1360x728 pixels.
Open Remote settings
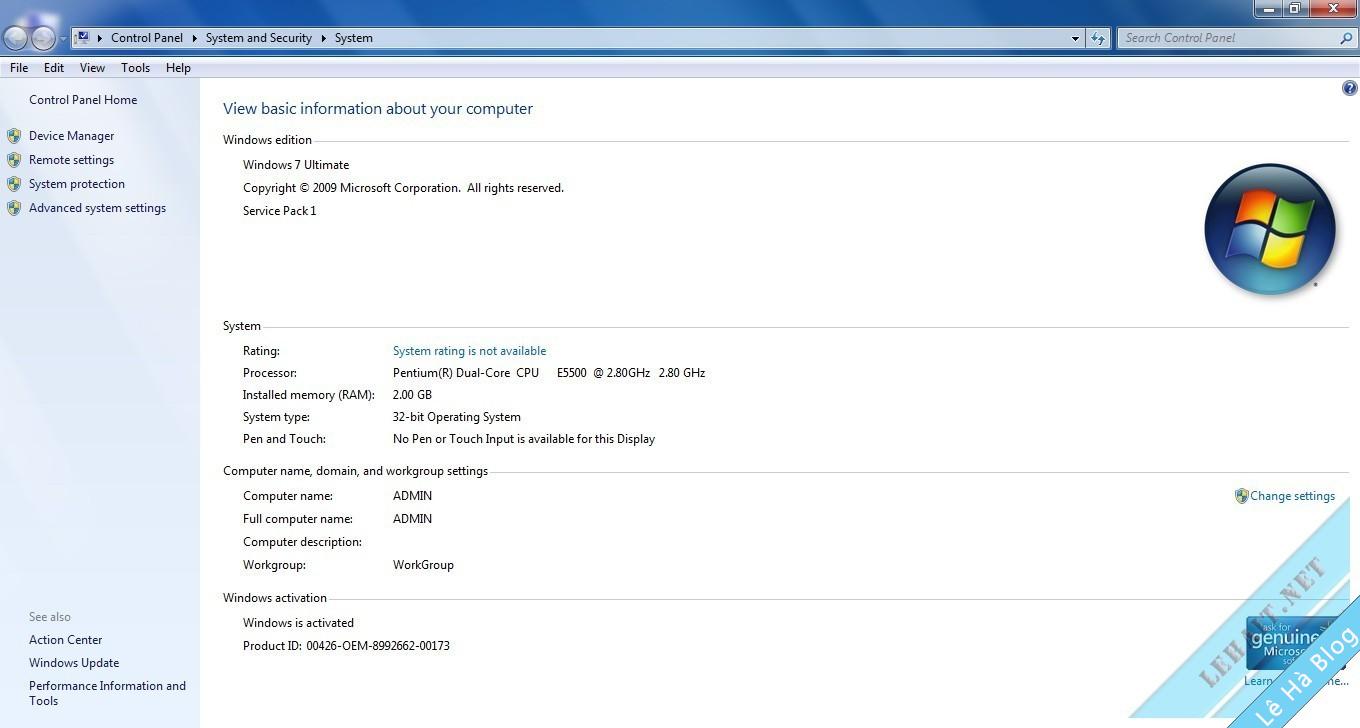(x=71, y=160)
